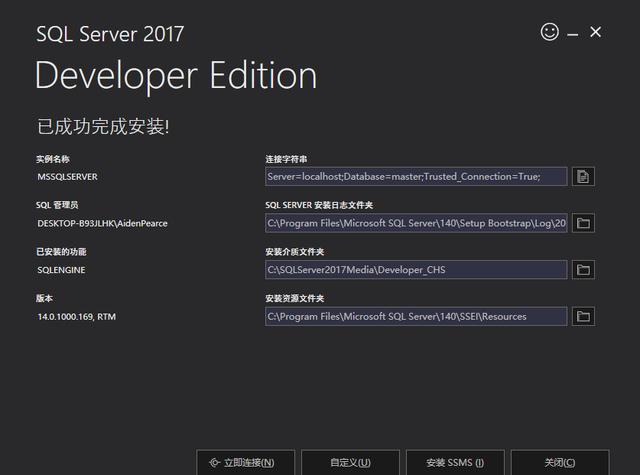Click the 自定义(U) button

(x=350, y=462)
